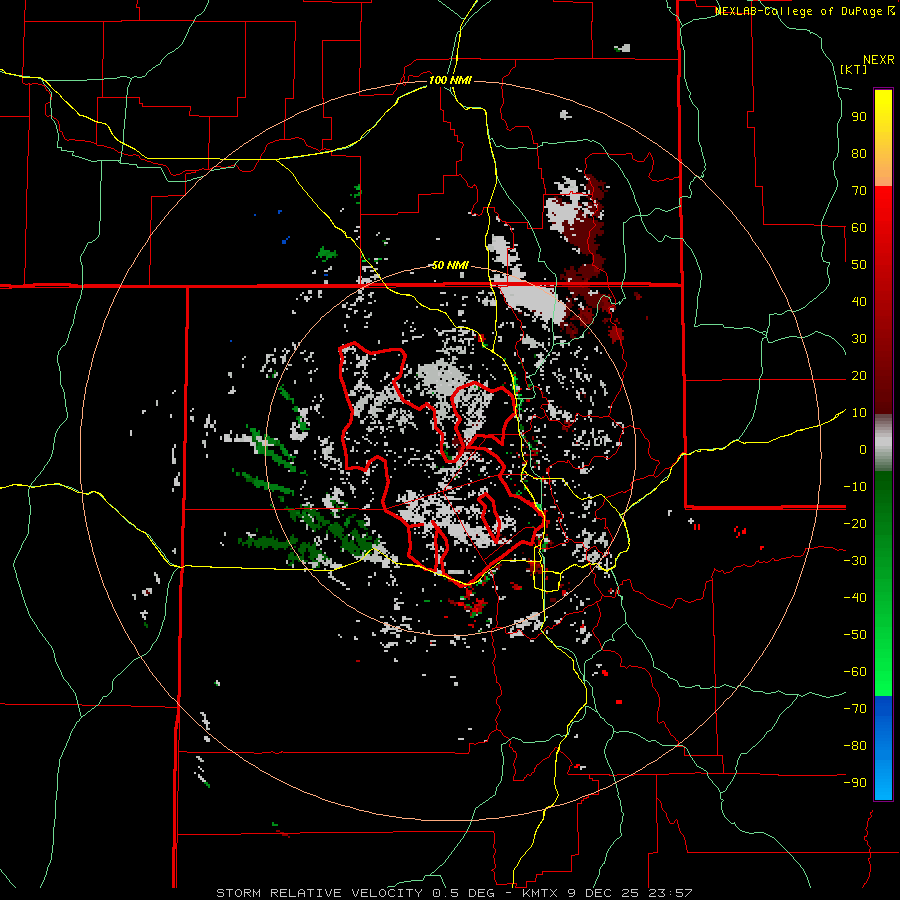Click the "50 NMI" range ring label

pos(450,265)
